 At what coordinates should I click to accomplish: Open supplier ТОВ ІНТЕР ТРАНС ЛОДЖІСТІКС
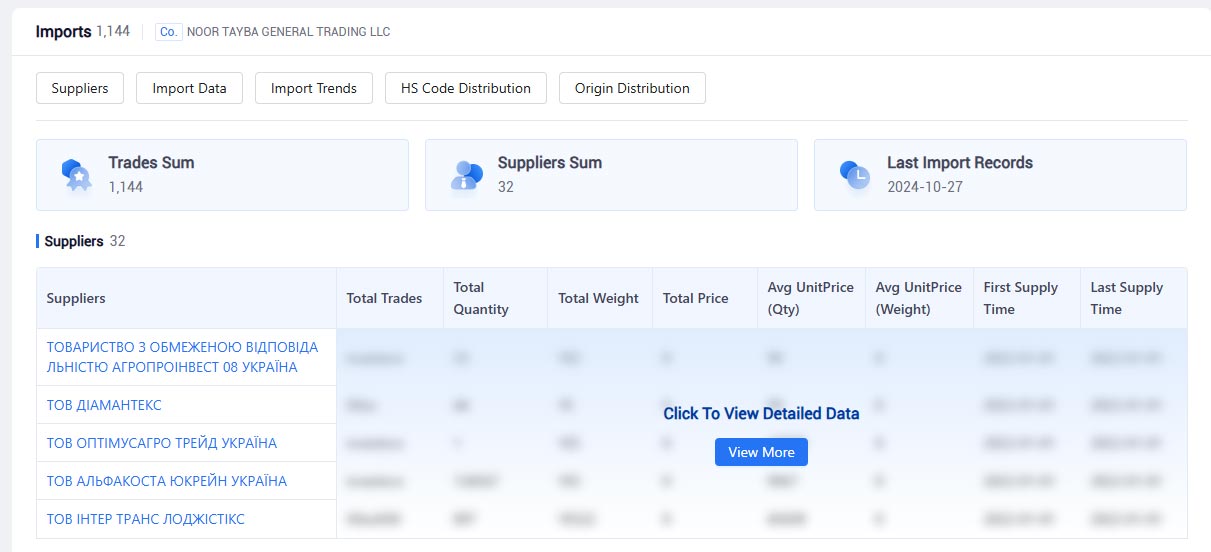pos(146,519)
